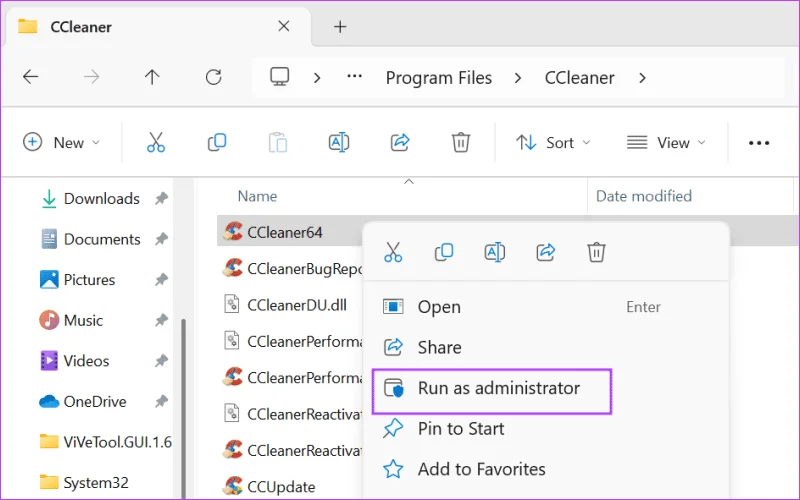Click the Paste icon in the toolbar
This screenshot has width=800, height=500.
pyautogui.click(x=278, y=142)
